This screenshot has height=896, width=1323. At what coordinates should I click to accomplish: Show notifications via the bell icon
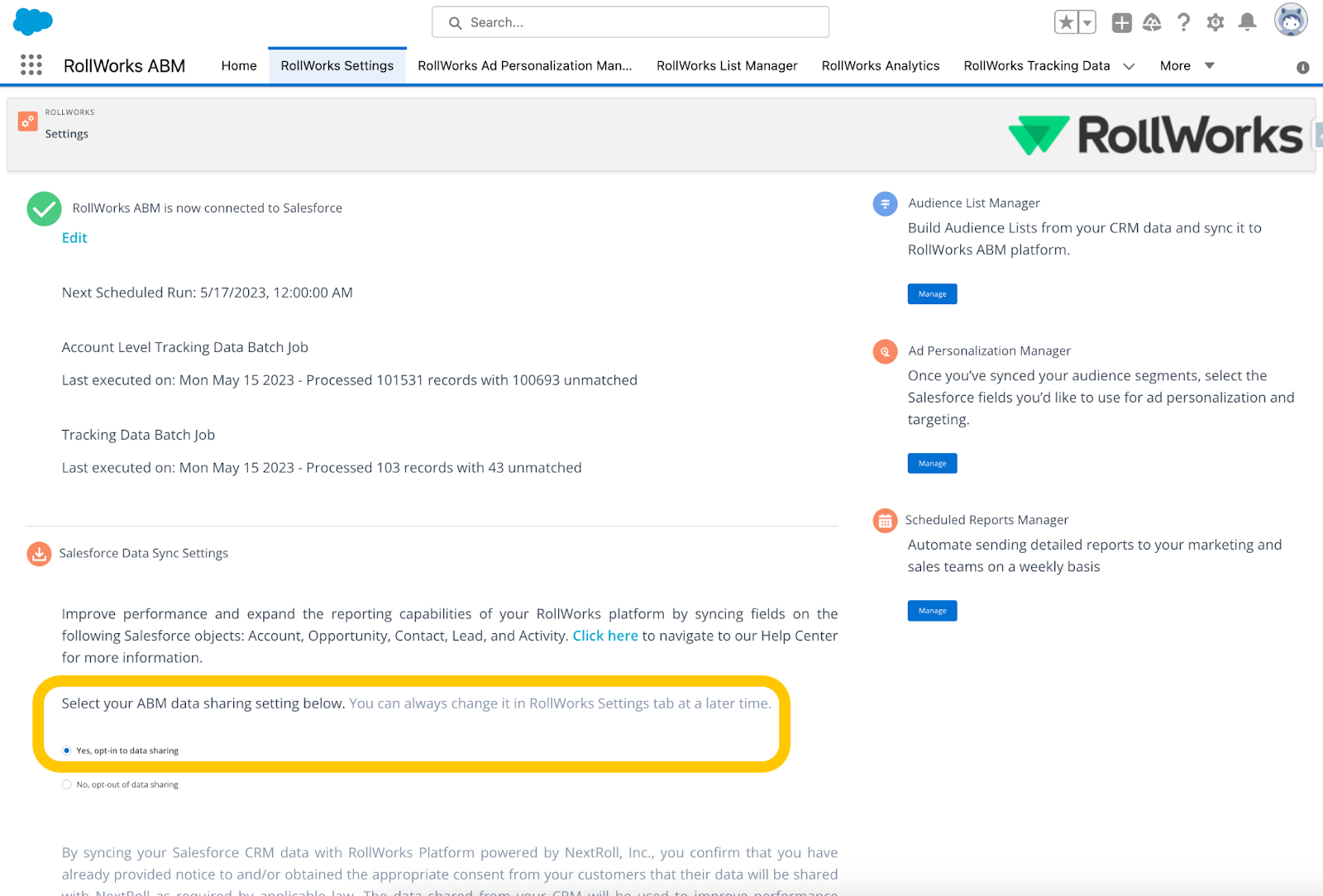[x=1247, y=22]
